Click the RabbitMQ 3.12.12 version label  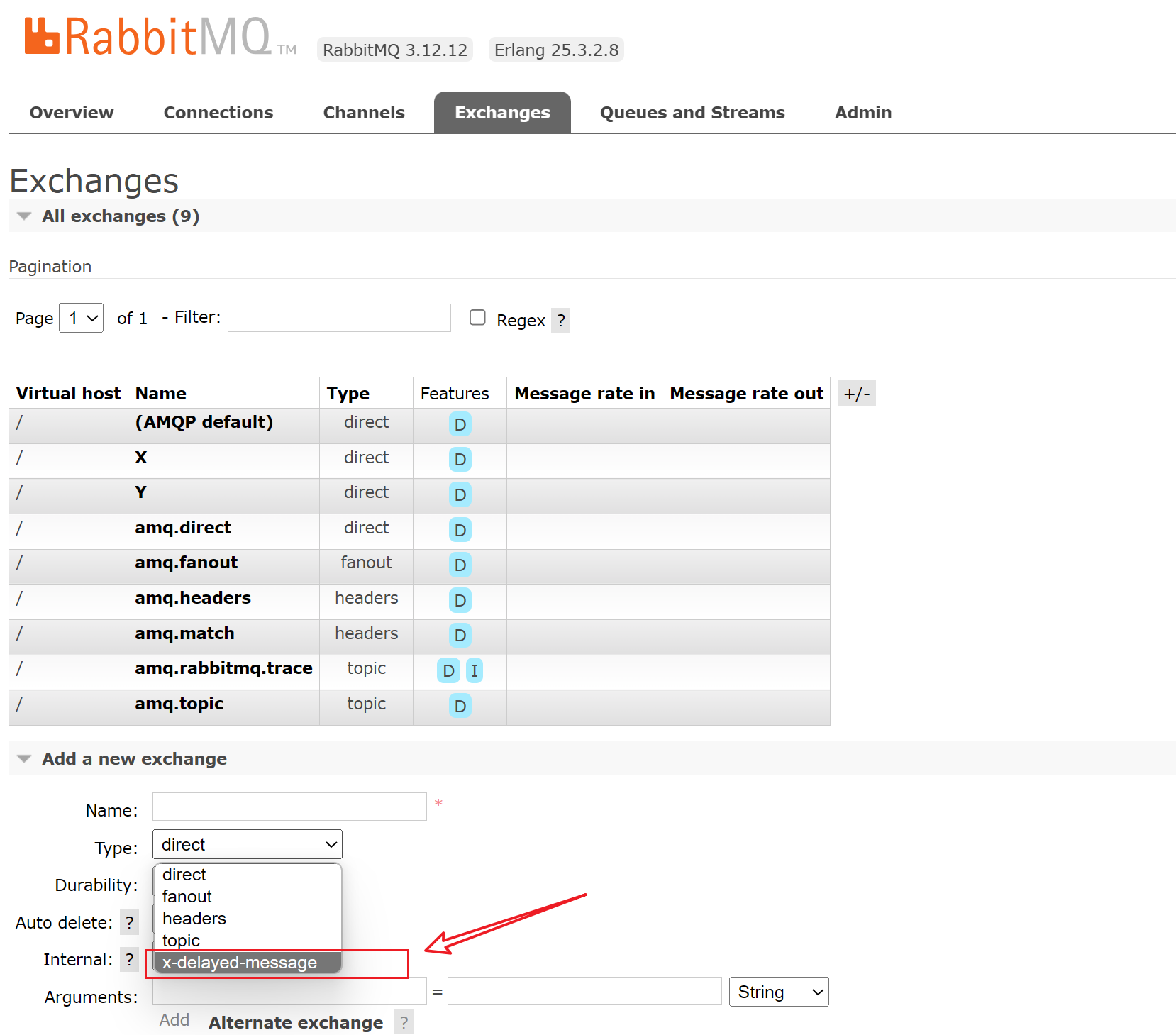click(x=395, y=50)
